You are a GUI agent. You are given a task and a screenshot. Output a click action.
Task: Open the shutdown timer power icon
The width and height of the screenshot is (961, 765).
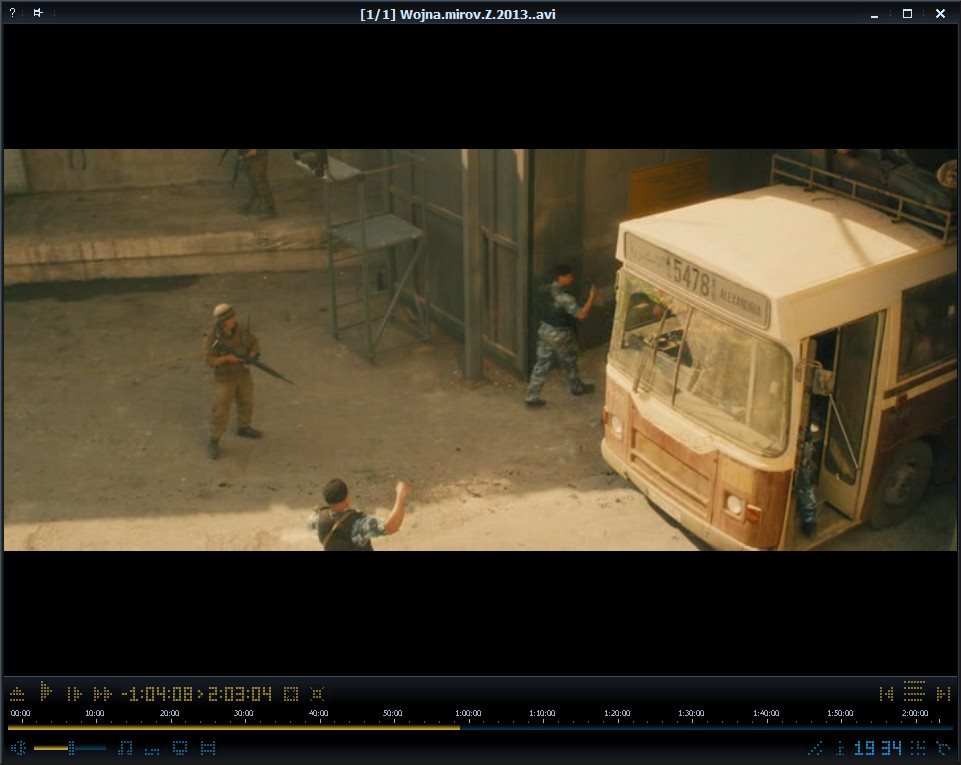coord(943,748)
